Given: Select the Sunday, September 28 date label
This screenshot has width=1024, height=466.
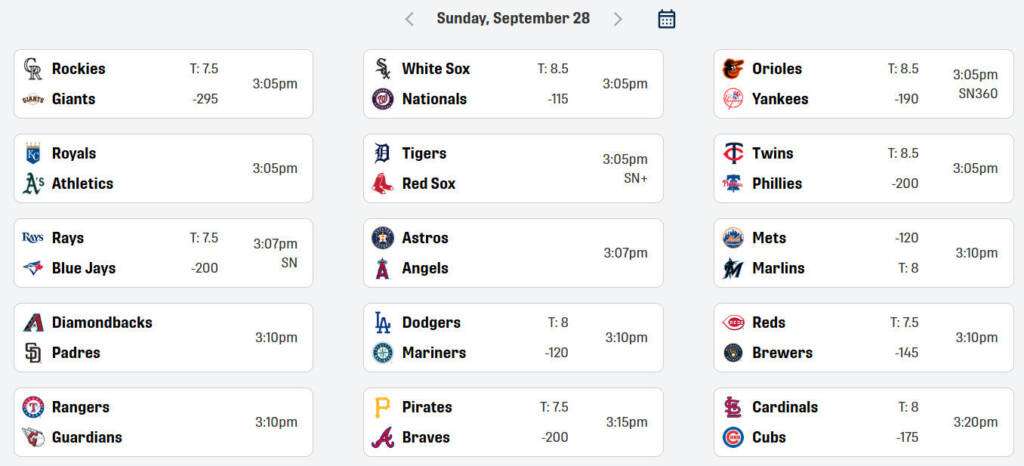Looking at the screenshot, I should point(513,19).
